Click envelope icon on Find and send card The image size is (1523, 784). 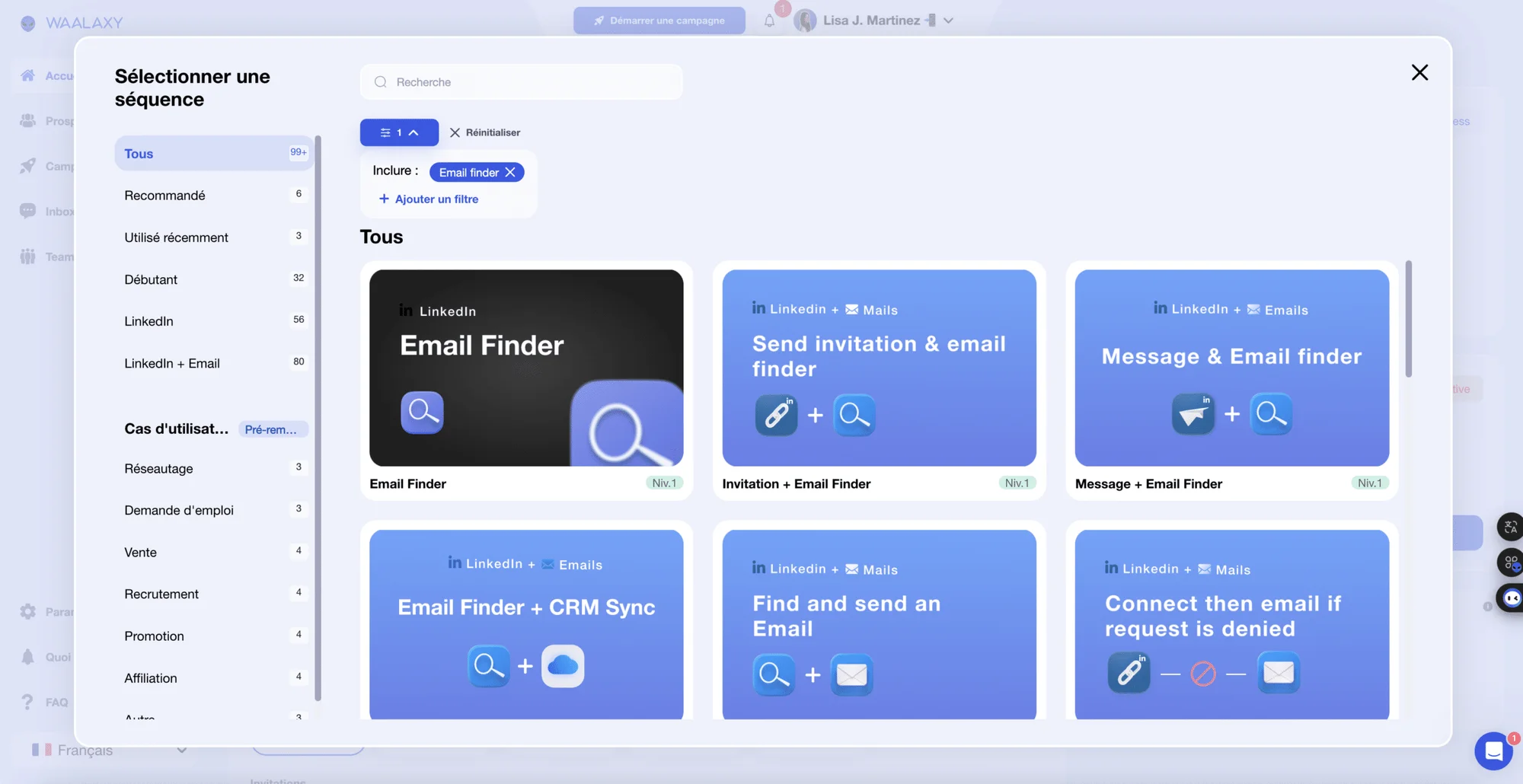click(x=851, y=674)
